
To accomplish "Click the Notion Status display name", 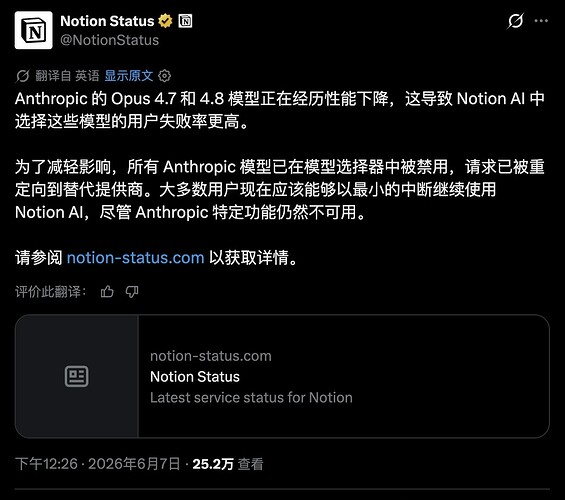I will pyautogui.click(x=107, y=21).
